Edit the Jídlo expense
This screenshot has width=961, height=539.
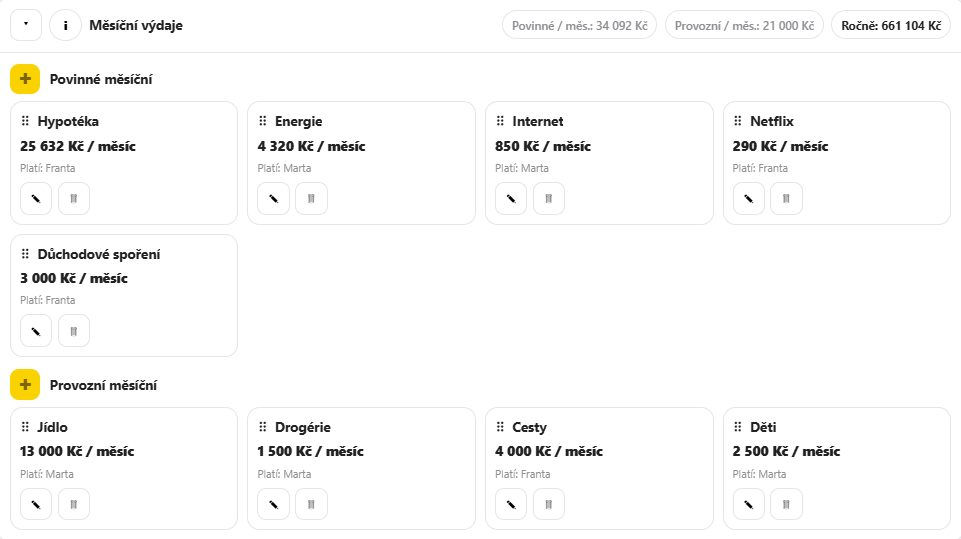click(36, 504)
